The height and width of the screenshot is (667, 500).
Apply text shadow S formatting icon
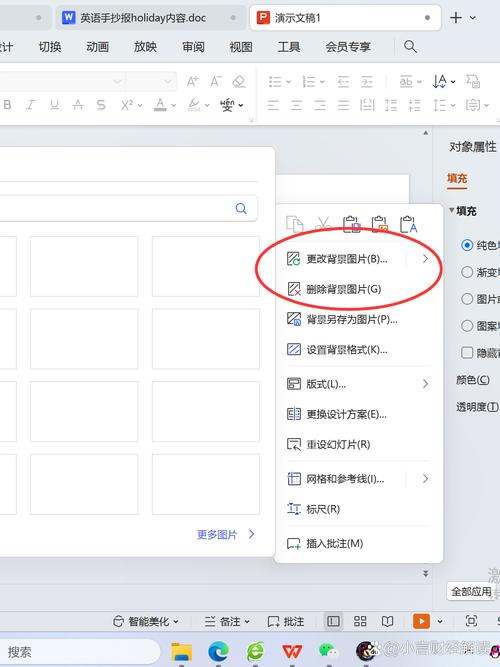tap(101, 105)
